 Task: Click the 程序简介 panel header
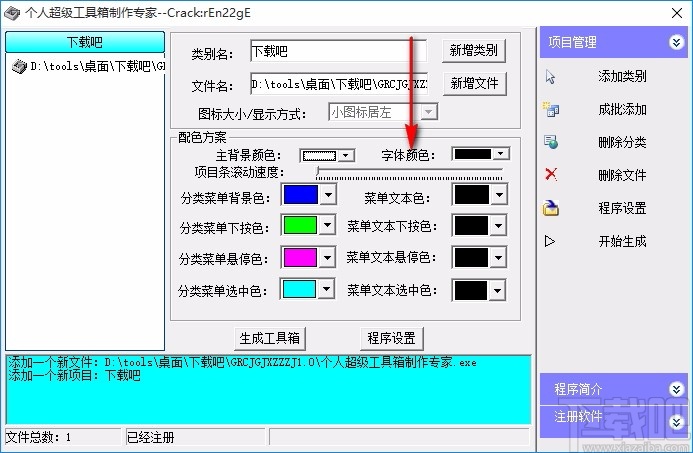pyautogui.click(x=613, y=389)
